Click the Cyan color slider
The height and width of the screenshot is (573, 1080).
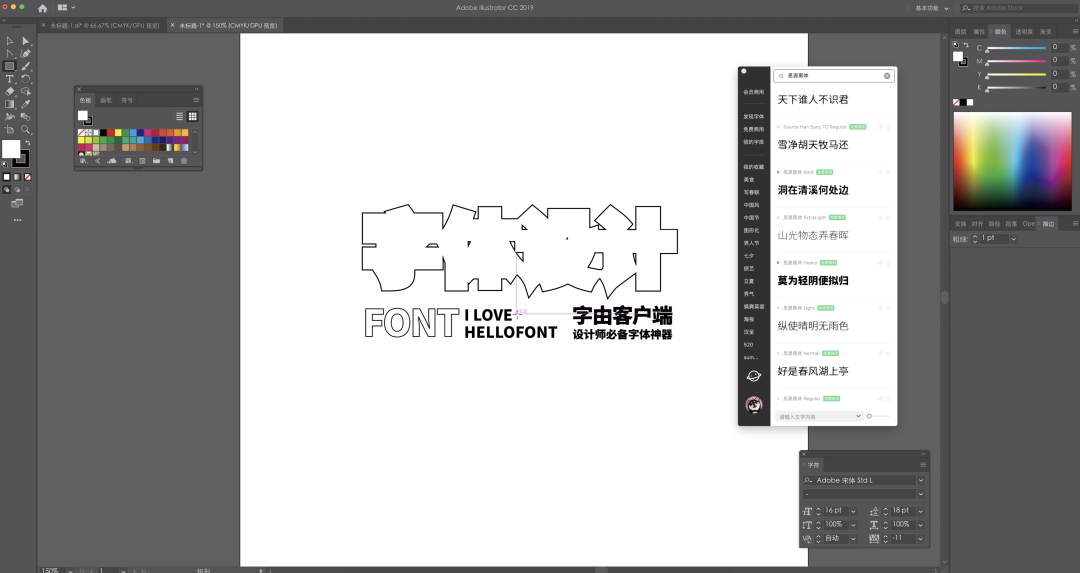pyautogui.click(x=1015, y=47)
